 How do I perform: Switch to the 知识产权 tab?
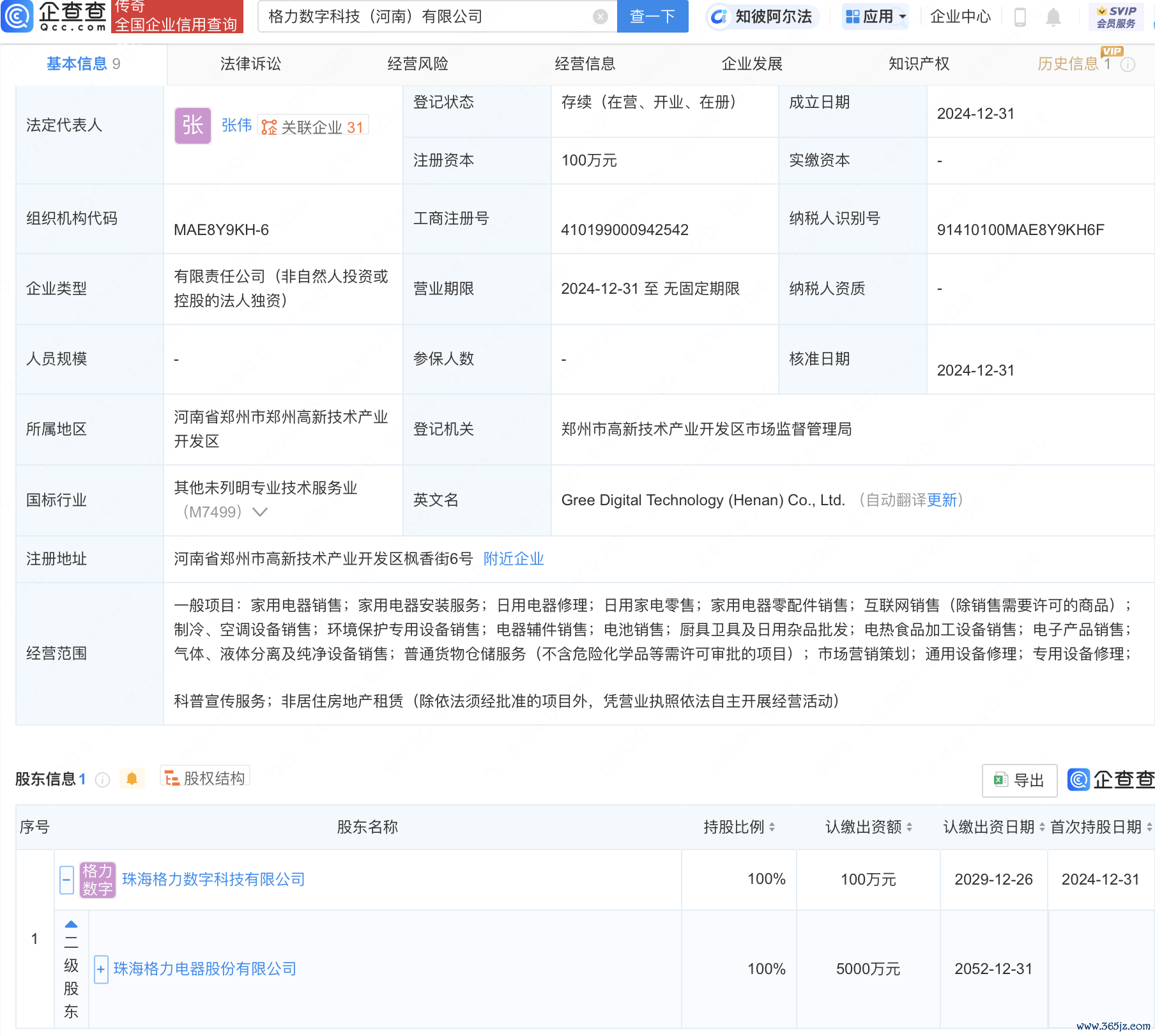(919, 64)
